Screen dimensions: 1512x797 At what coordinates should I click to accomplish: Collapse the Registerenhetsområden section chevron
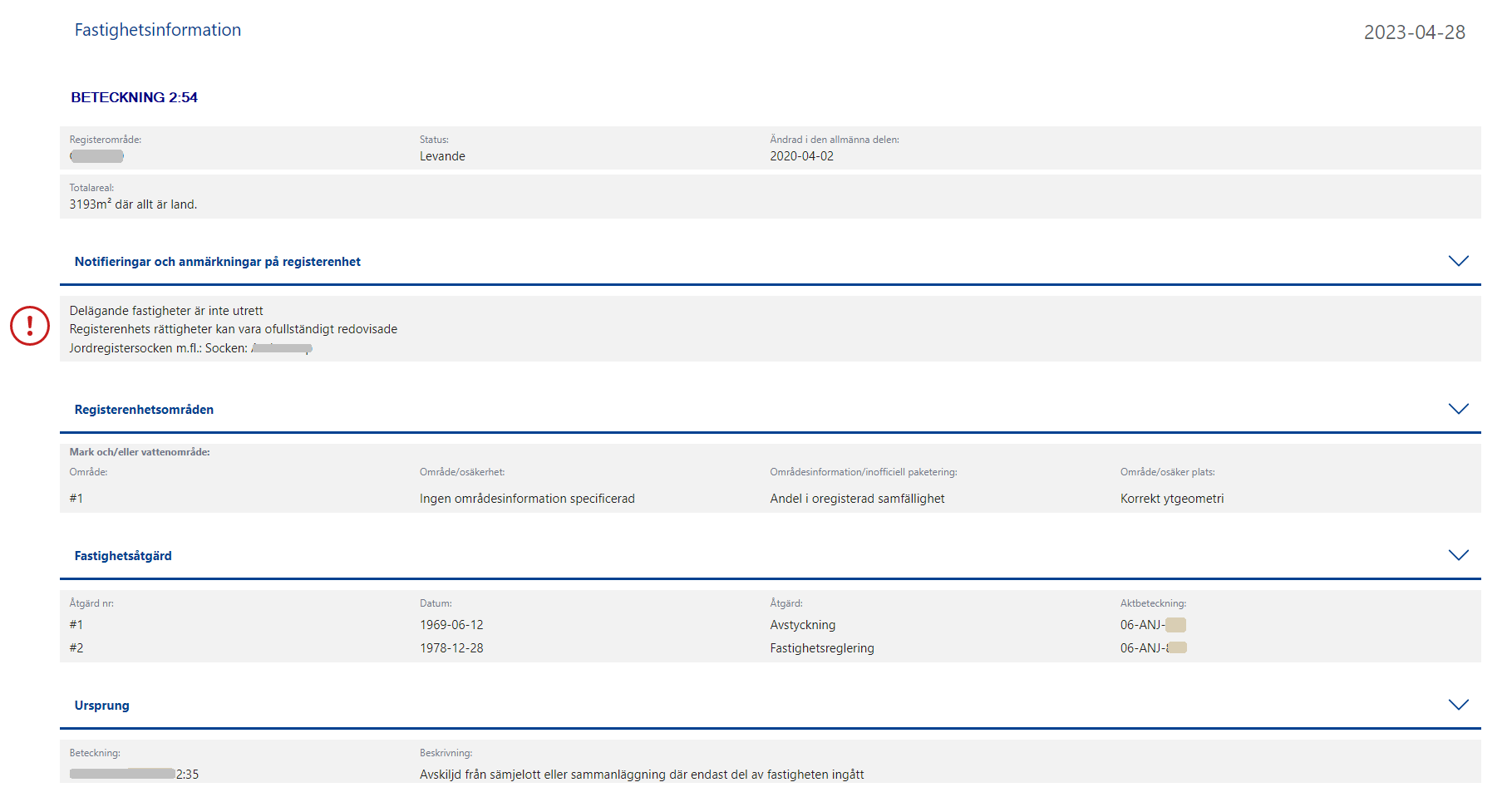1458,409
